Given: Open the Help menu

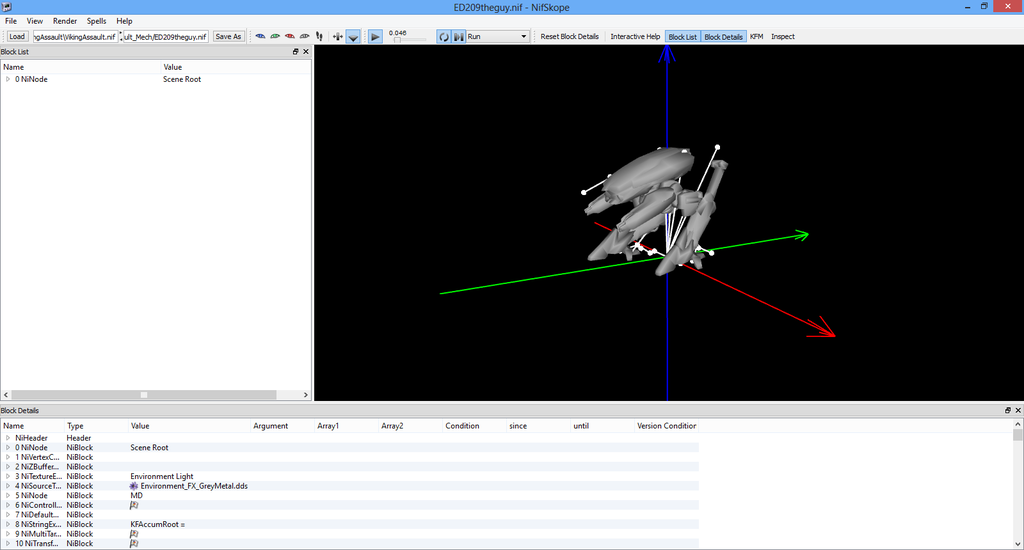Looking at the screenshot, I should click(x=124, y=21).
